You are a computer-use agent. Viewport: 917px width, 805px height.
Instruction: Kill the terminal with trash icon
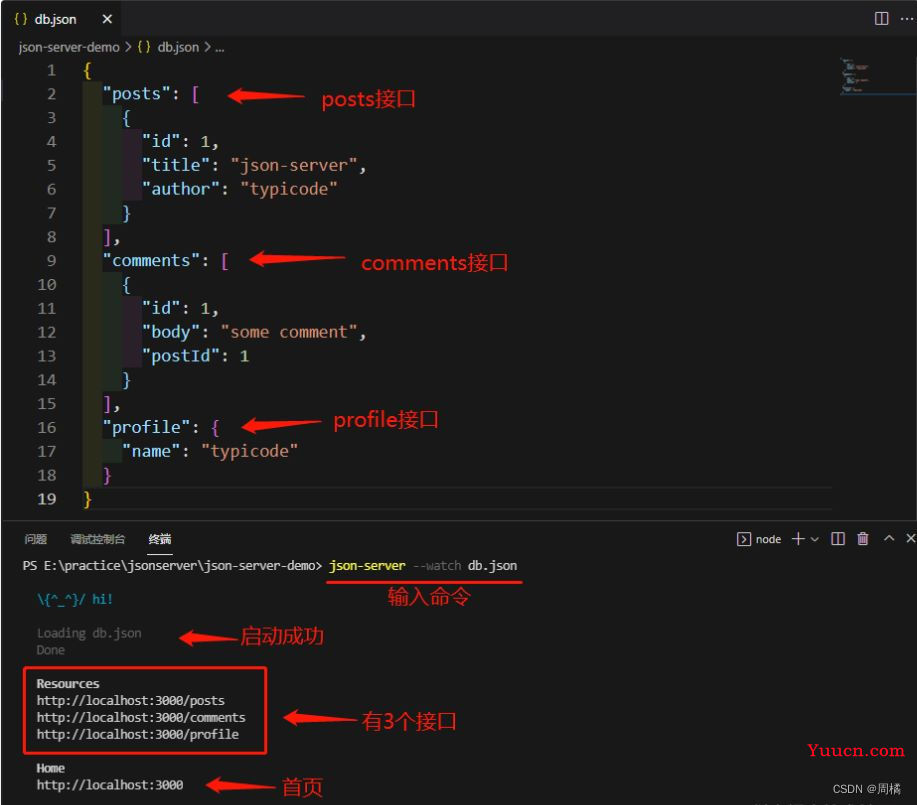point(863,539)
